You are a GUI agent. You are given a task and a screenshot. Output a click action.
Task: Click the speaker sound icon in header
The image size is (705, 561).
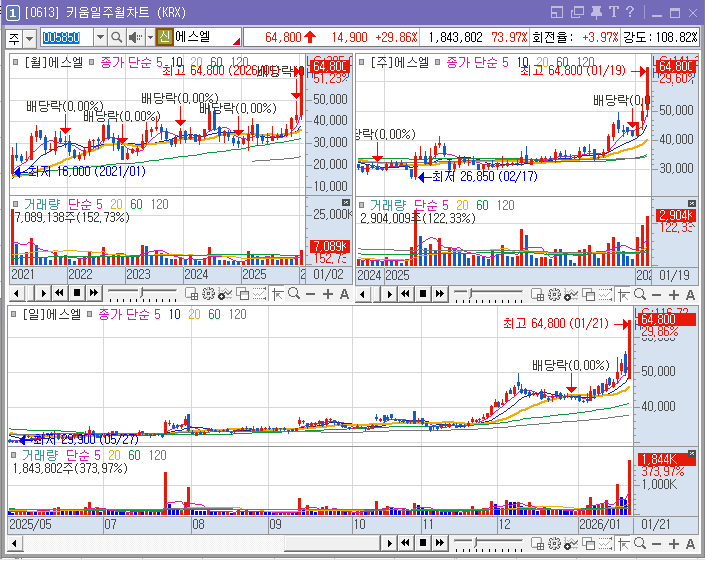[x=135, y=37]
